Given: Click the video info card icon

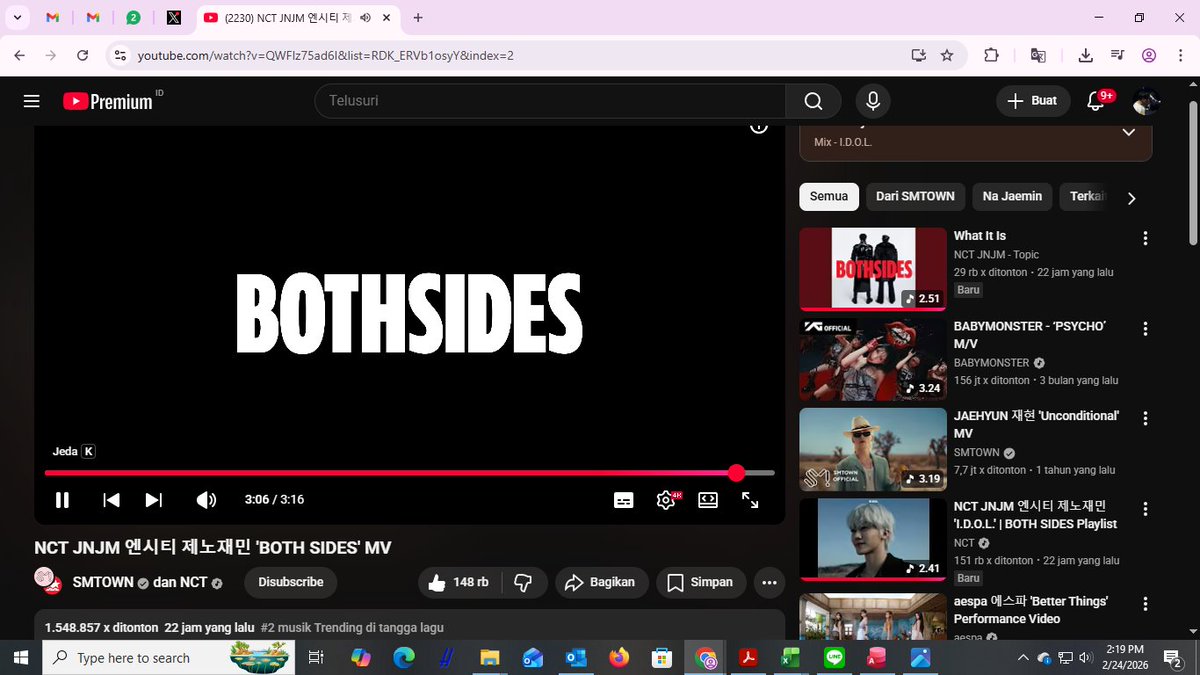Looking at the screenshot, I should coord(759,126).
